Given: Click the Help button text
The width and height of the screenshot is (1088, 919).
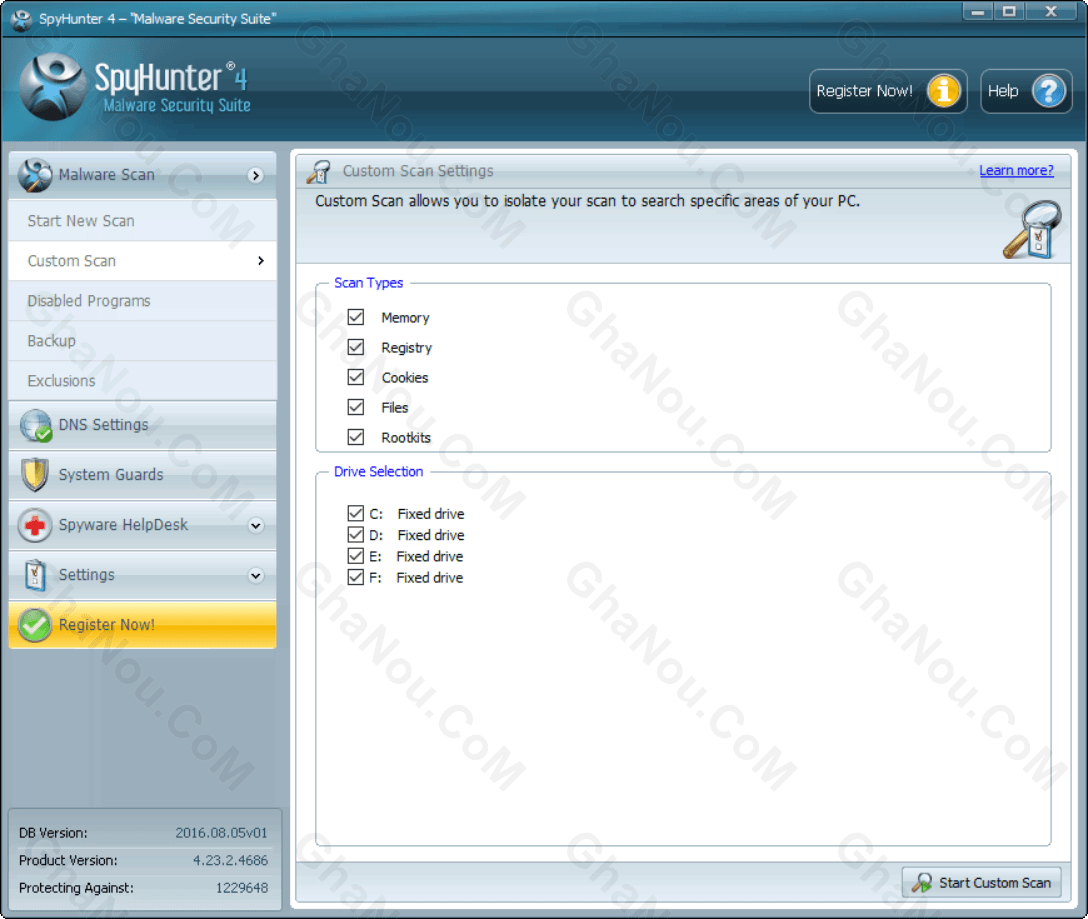Looking at the screenshot, I should click(1003, 91).
